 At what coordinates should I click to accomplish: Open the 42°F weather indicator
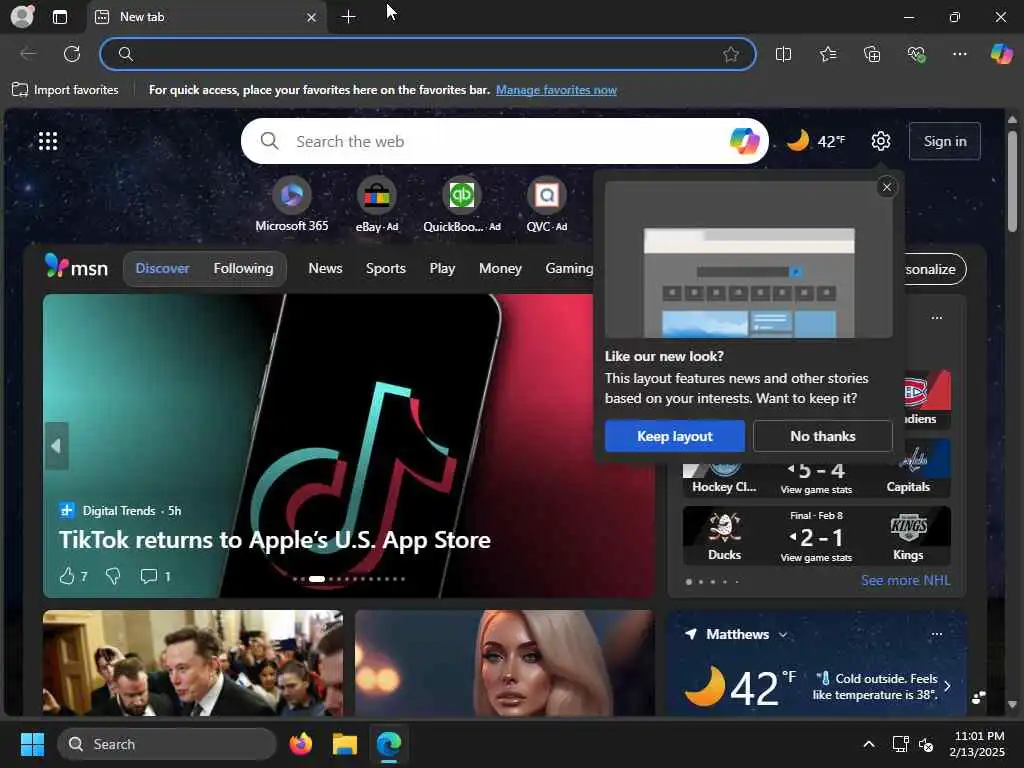(816, 141)
